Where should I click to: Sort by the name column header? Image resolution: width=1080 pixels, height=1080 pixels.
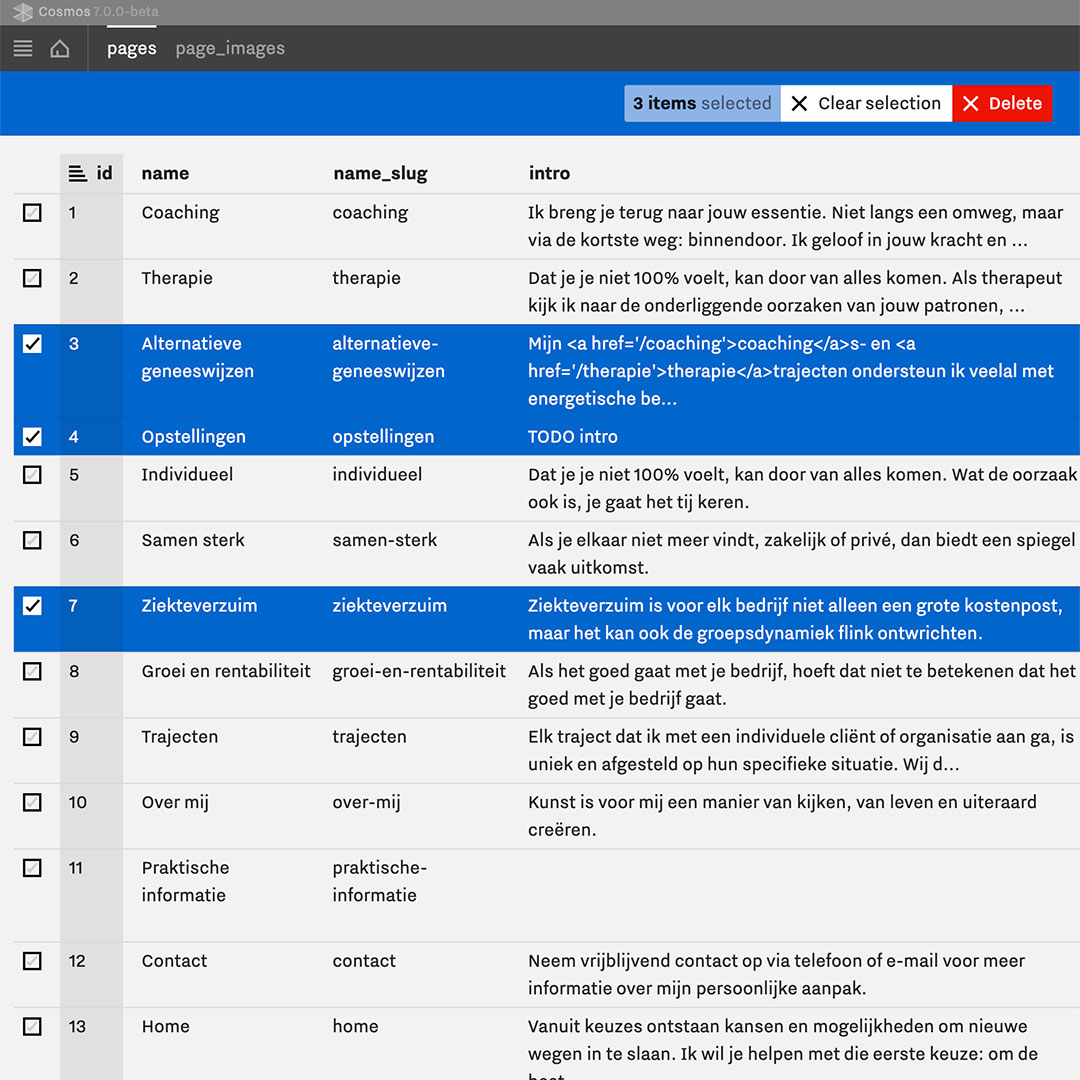point(165,174)
